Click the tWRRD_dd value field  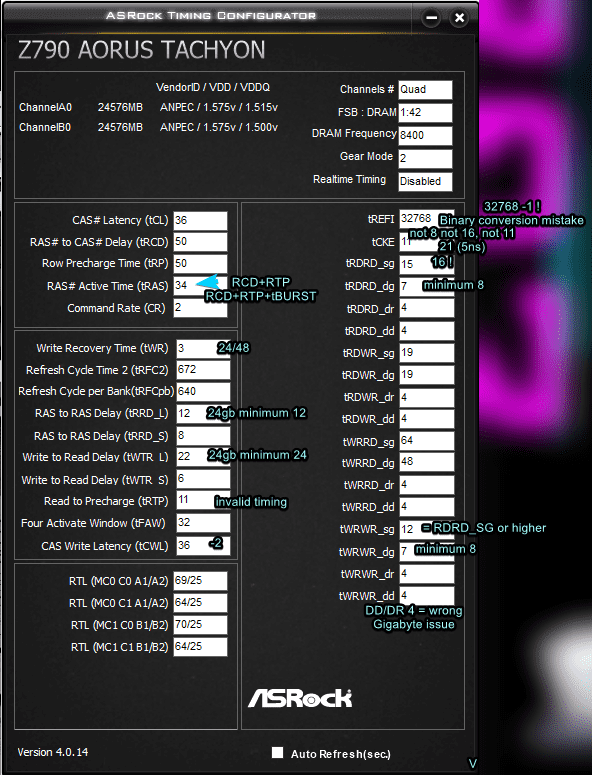(426, 507)
